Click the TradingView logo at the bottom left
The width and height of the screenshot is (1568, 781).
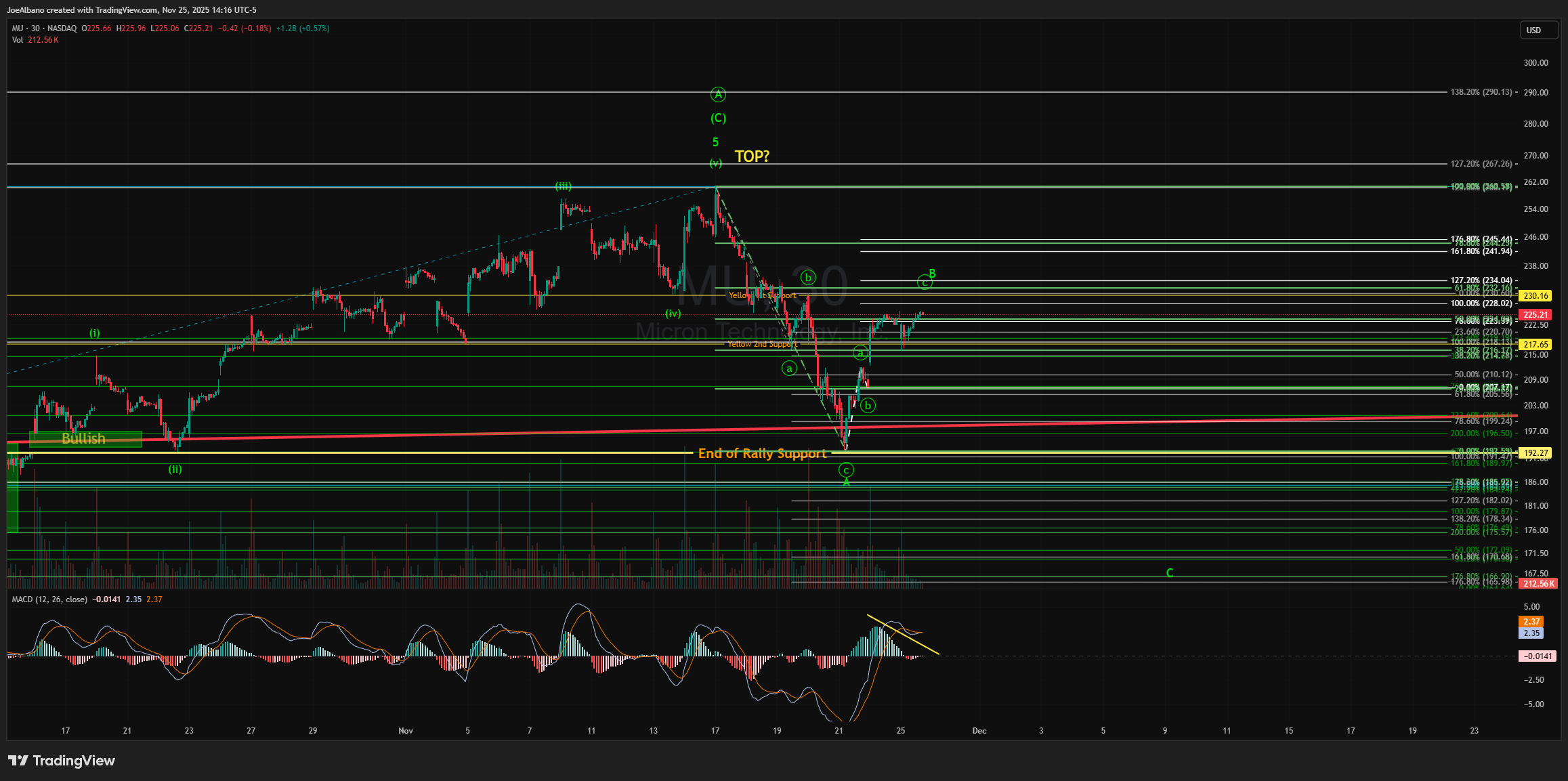[x=62, y=761]
